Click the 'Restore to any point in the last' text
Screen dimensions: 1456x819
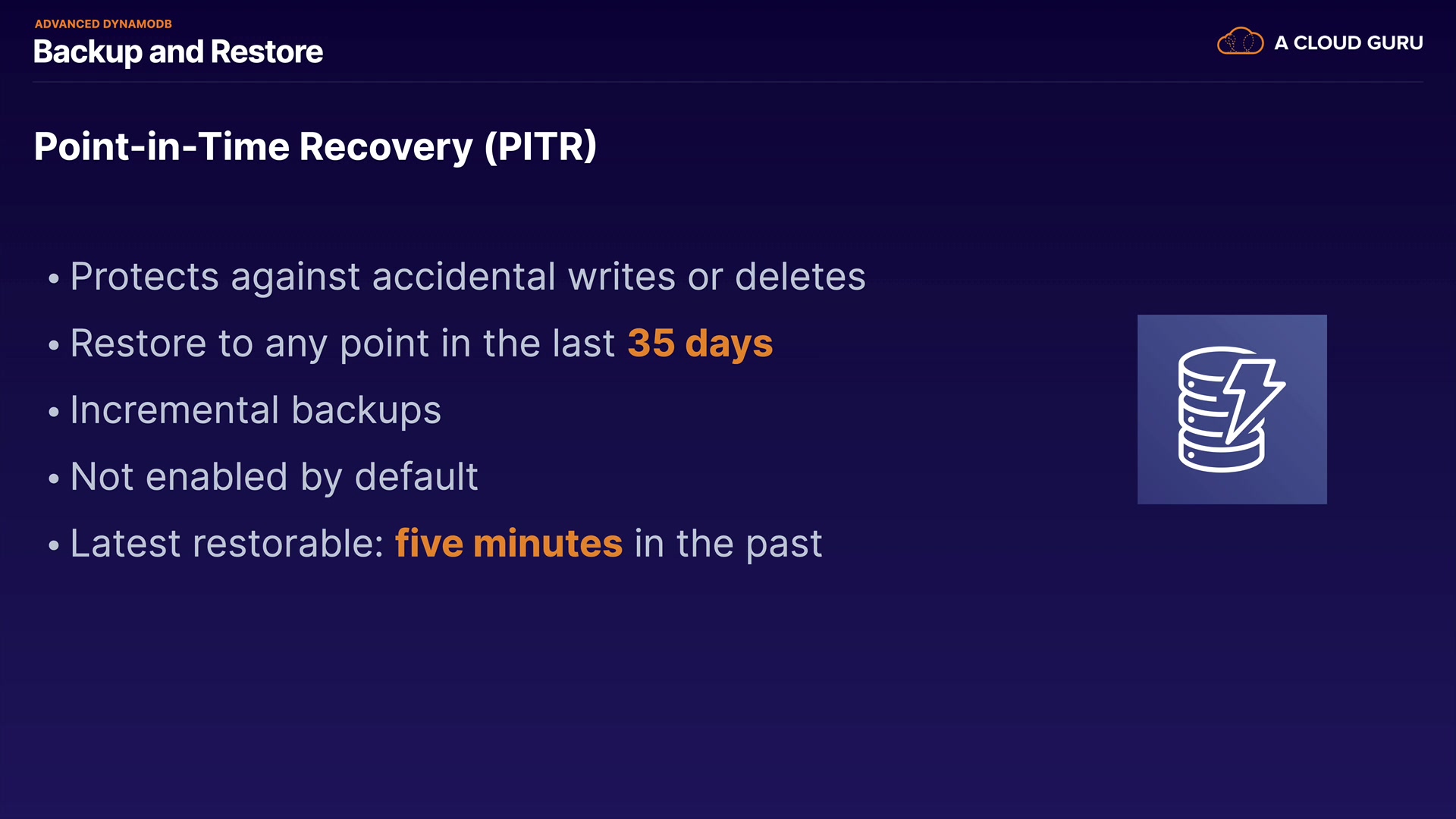pos(342,343)
